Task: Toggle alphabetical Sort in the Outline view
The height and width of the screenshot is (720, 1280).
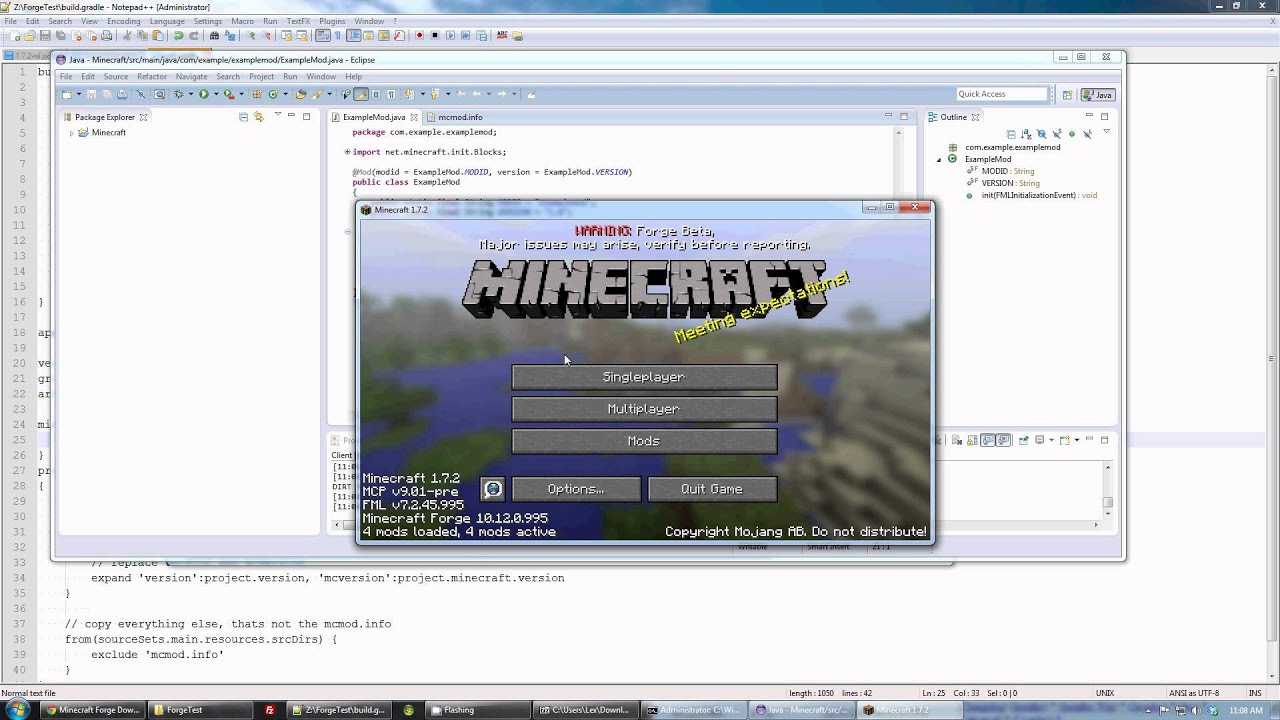Action: (x=1026, y=134)
